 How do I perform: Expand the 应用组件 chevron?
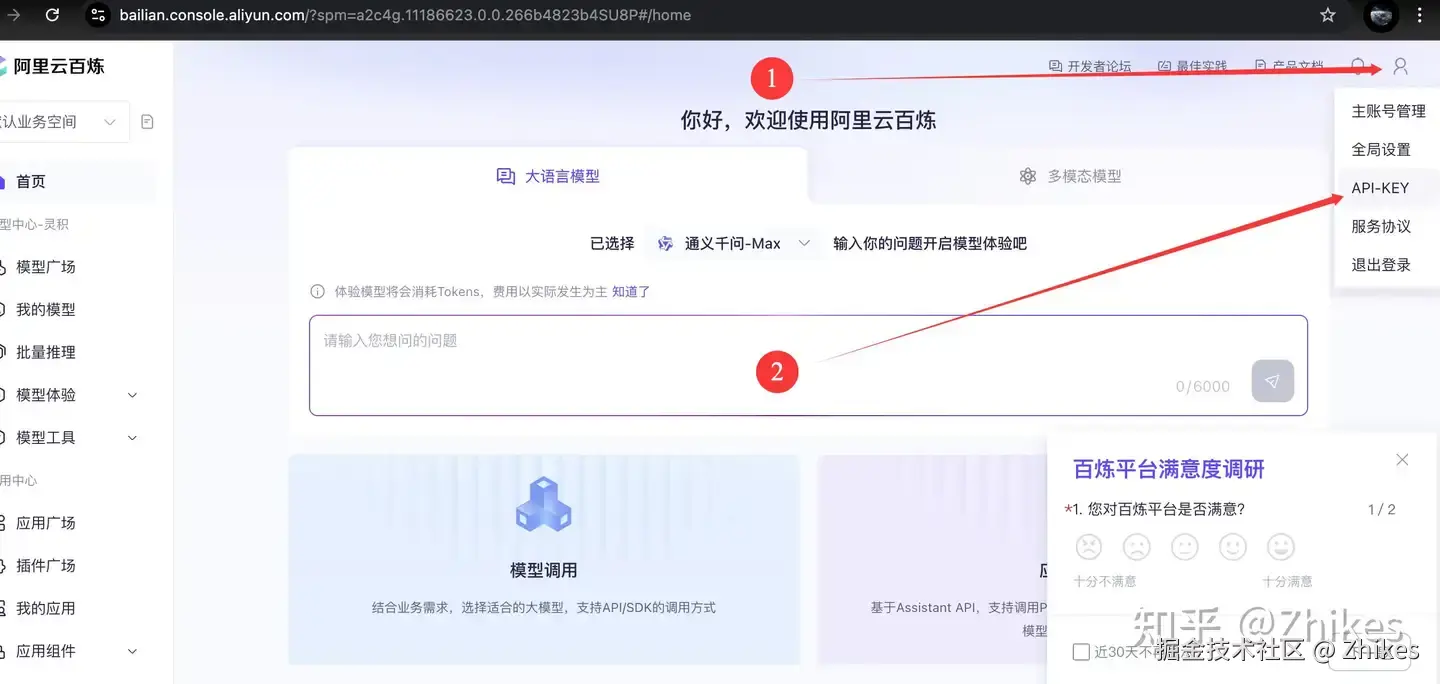click(x=132, y=651)
